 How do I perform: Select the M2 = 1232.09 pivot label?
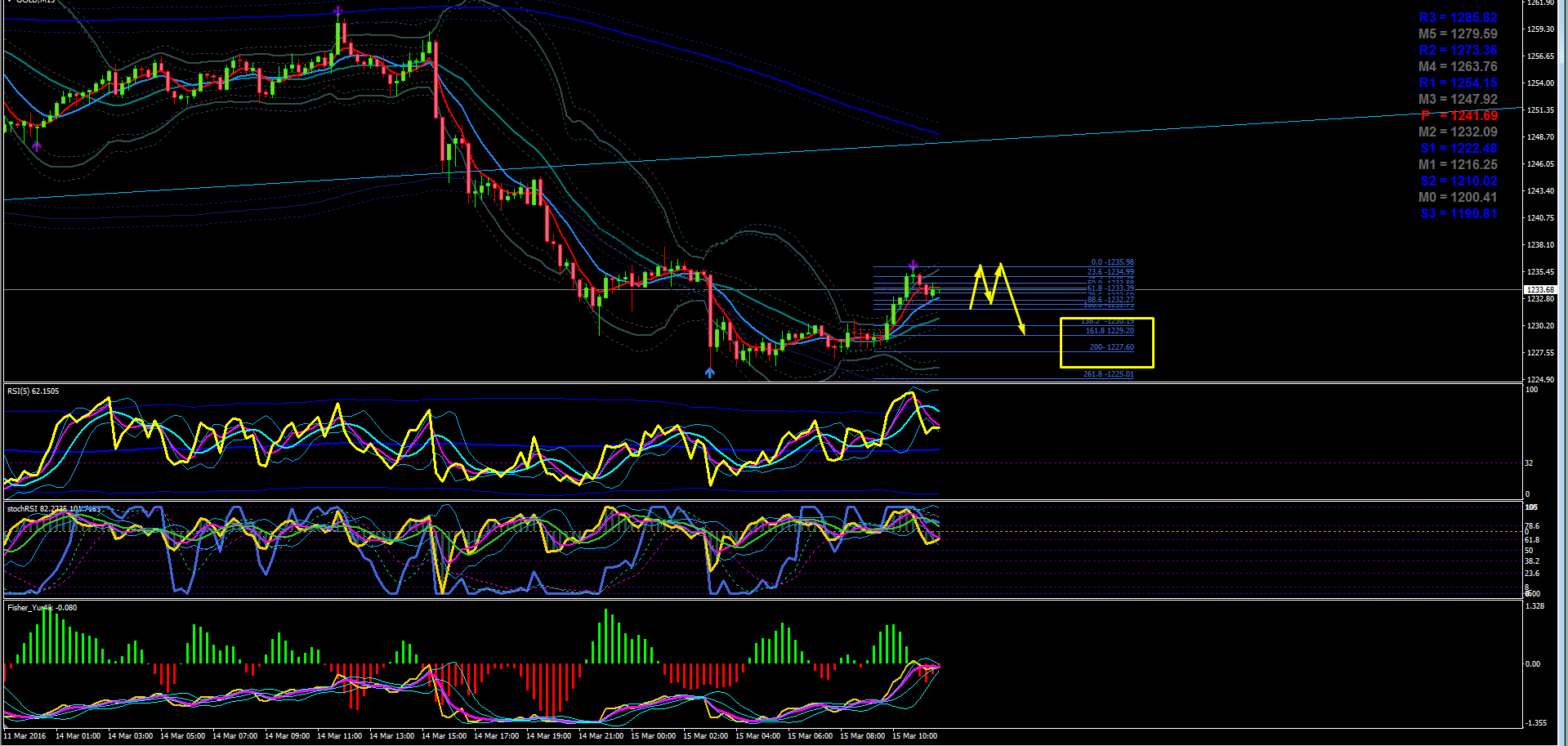1458,132
